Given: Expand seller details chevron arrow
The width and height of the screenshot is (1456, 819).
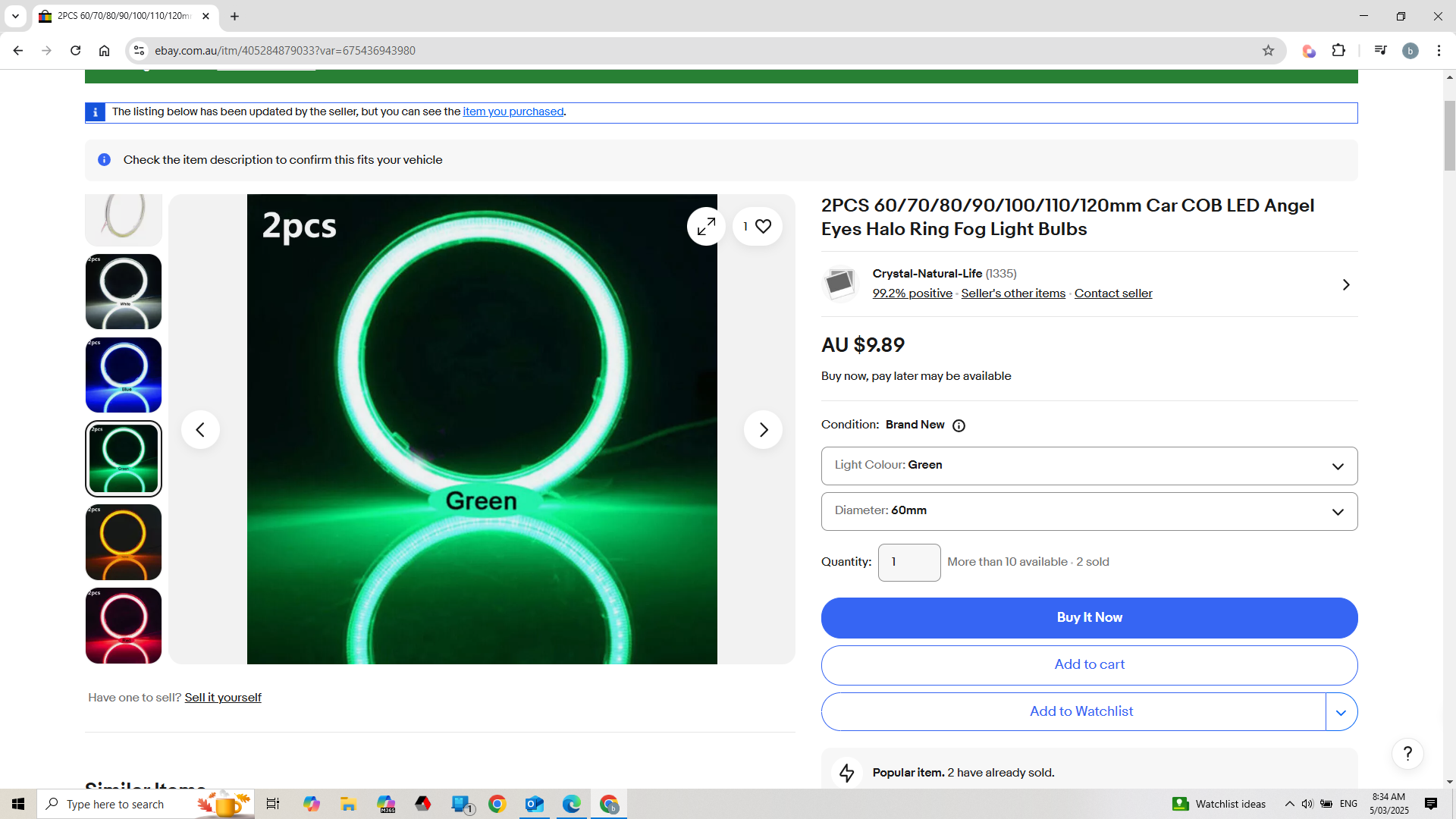Looking at the screenshot, I should coord(1346,284).
